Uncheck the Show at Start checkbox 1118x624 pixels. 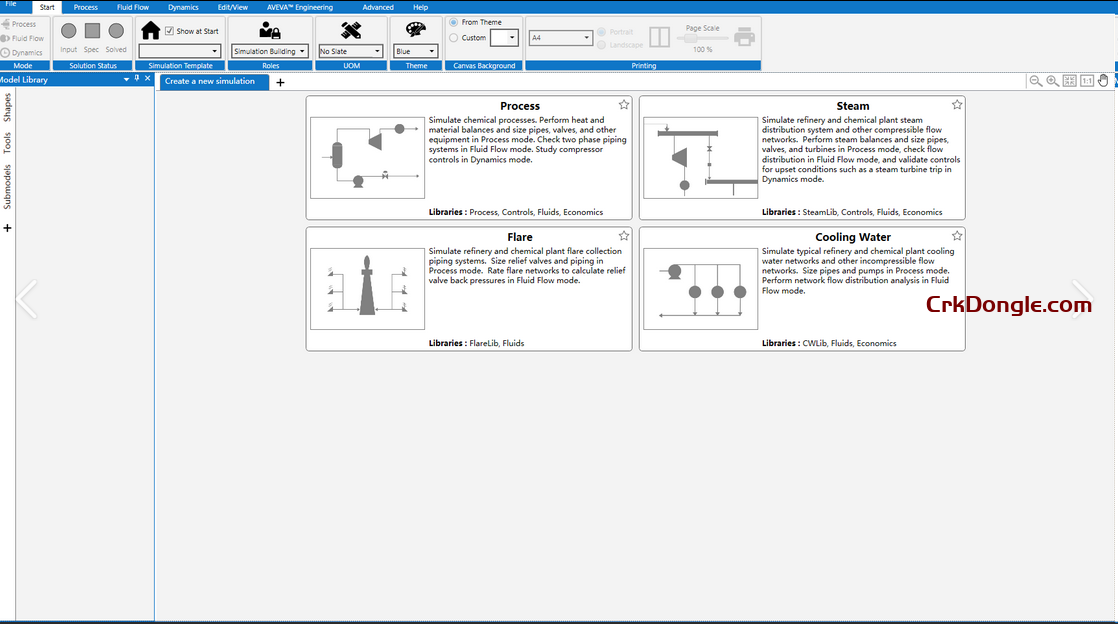coord(169,30)
